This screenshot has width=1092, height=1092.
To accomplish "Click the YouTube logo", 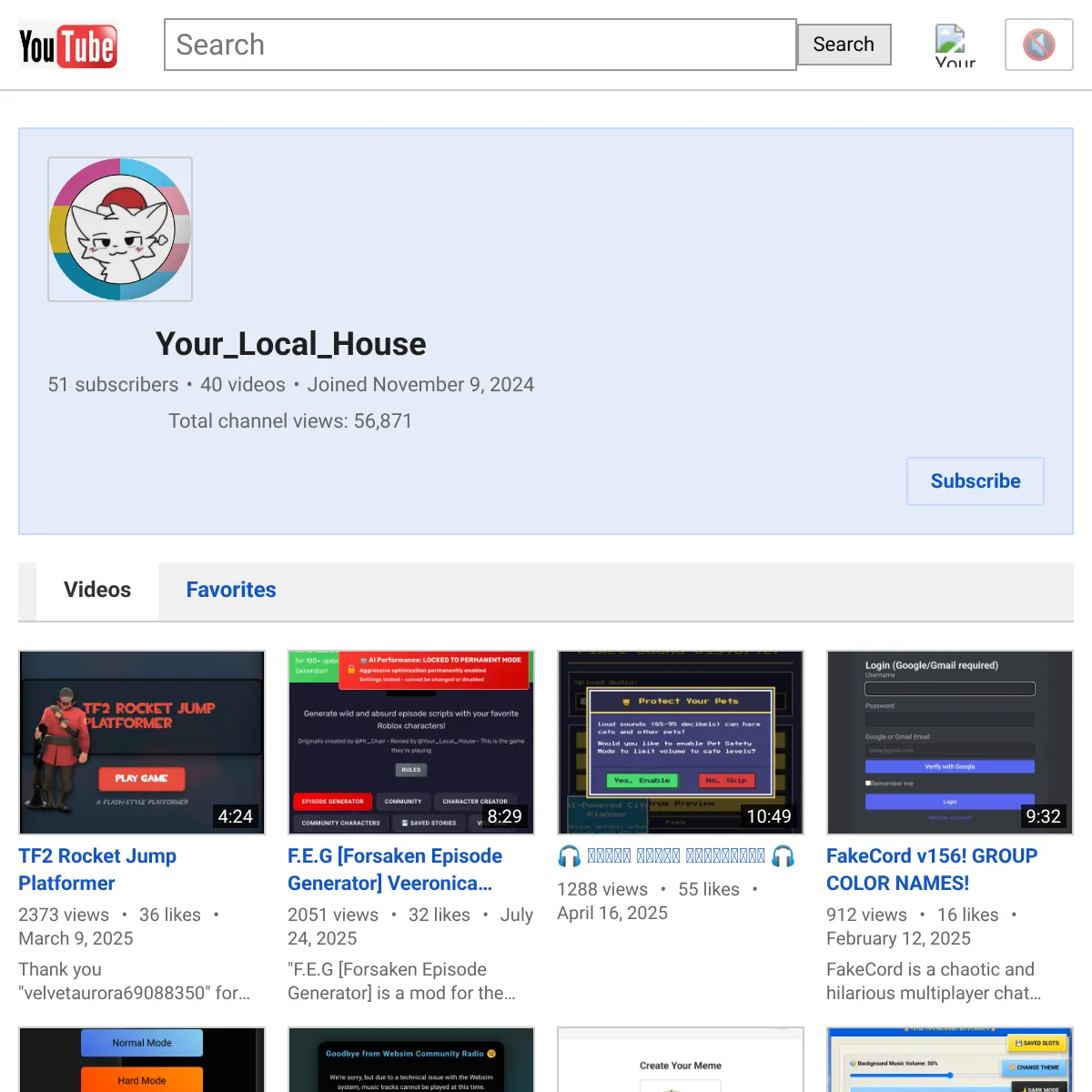I will tap(68, 45).
